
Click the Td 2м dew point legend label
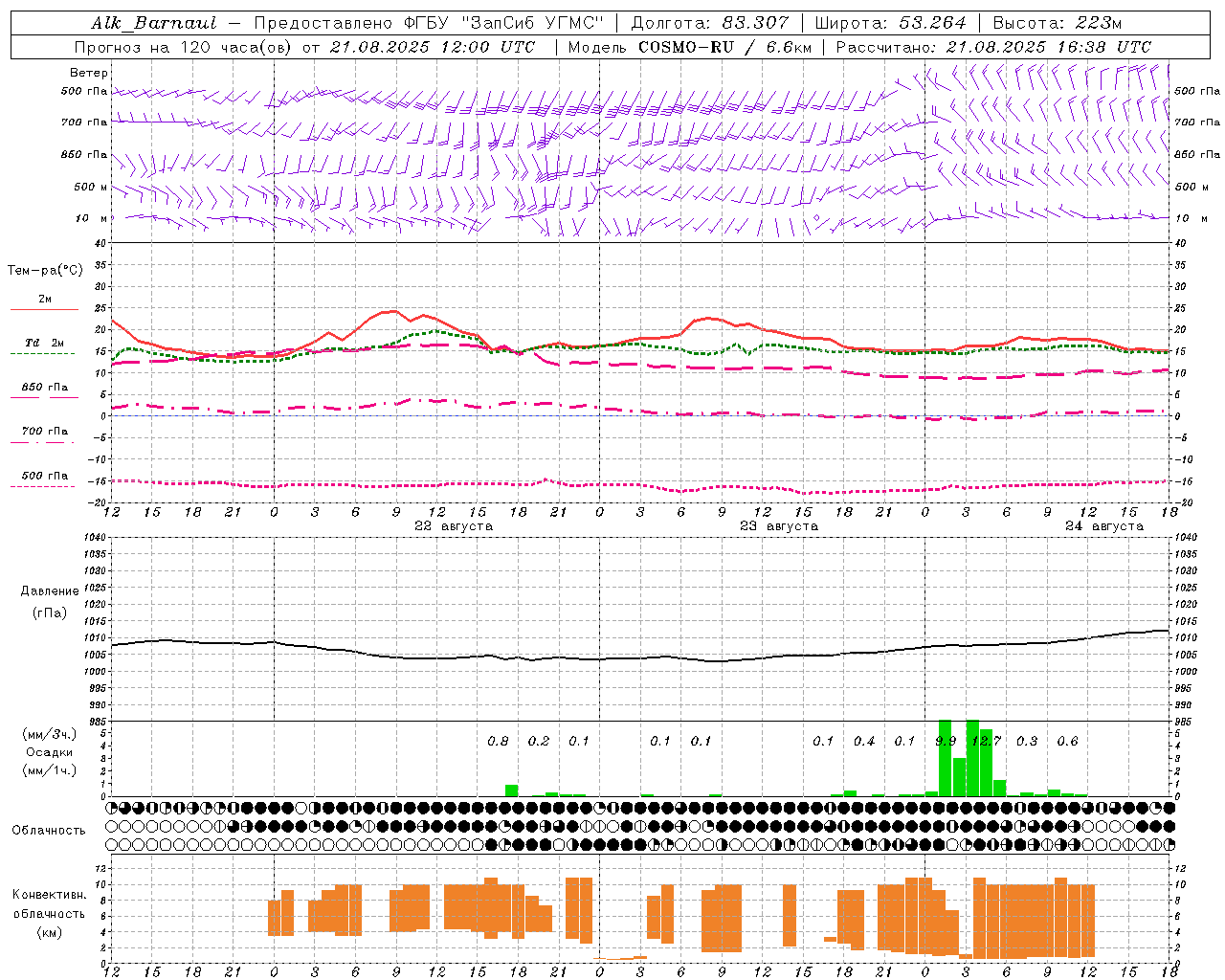45,343
